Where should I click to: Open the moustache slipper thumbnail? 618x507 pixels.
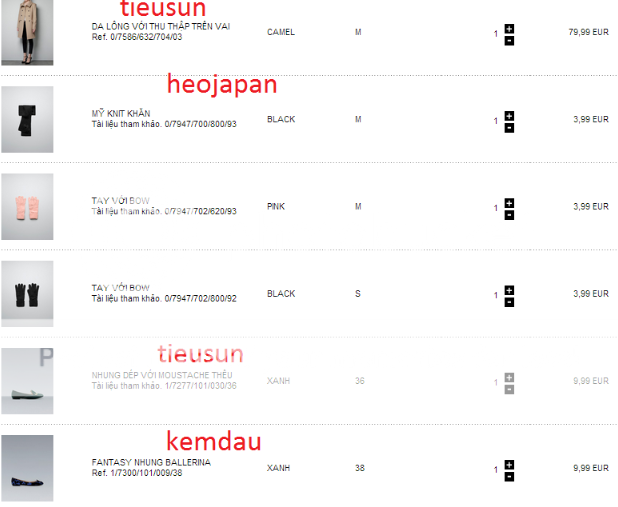(x=26, y=381)
